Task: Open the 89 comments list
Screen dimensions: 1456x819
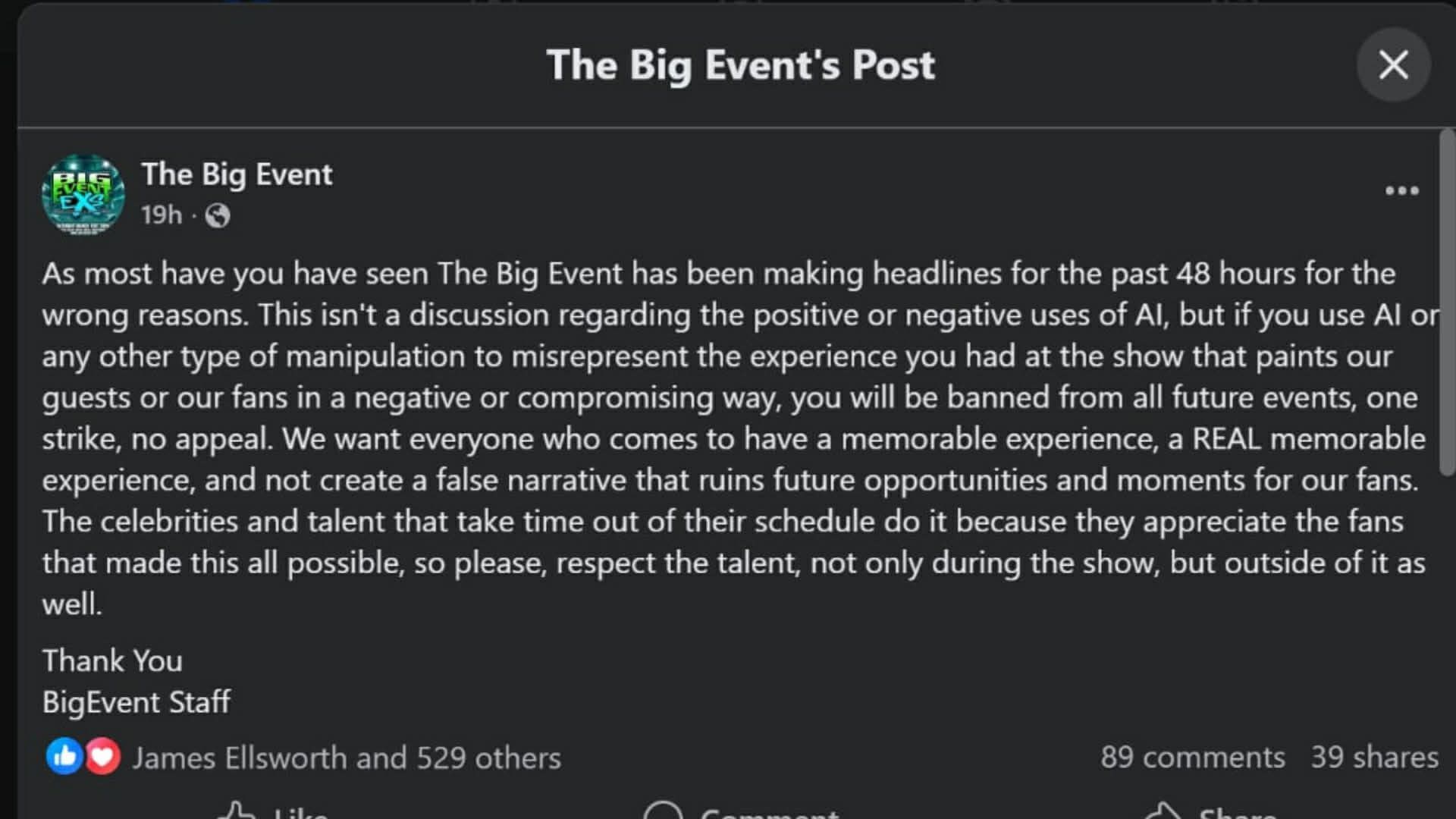Action: [1193, 757]
